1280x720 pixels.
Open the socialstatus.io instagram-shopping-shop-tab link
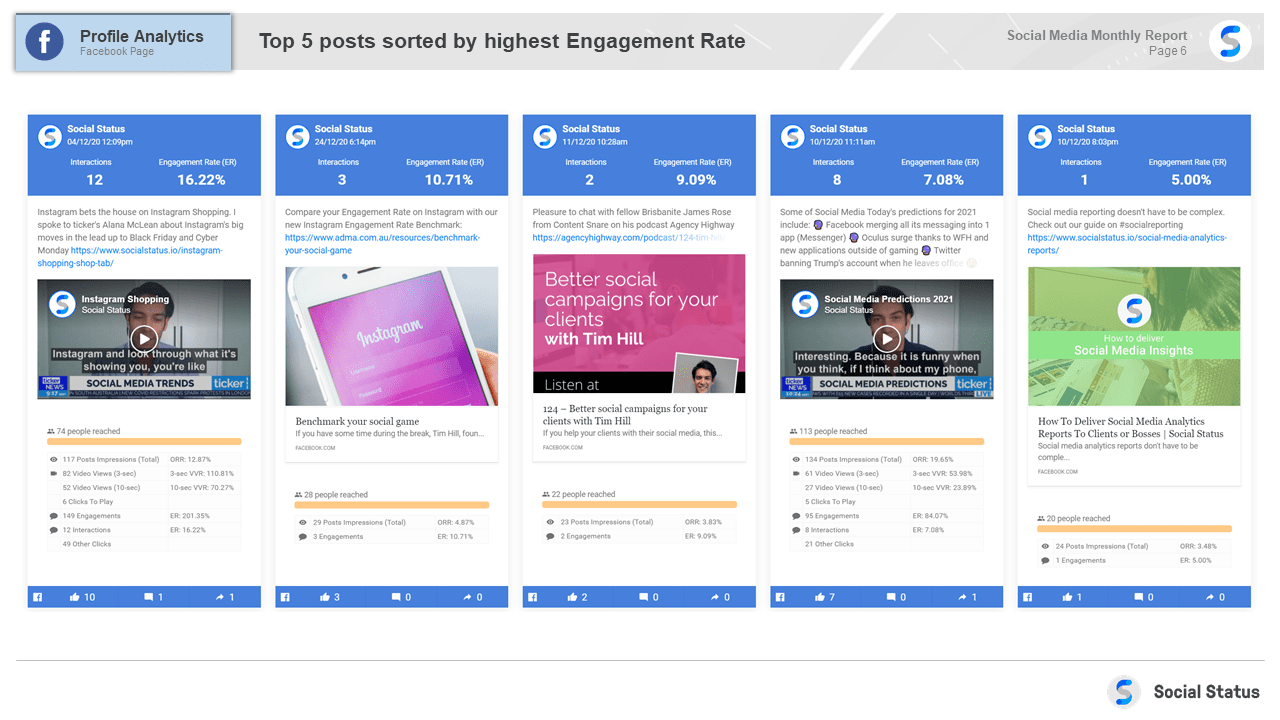click(130, 257)
